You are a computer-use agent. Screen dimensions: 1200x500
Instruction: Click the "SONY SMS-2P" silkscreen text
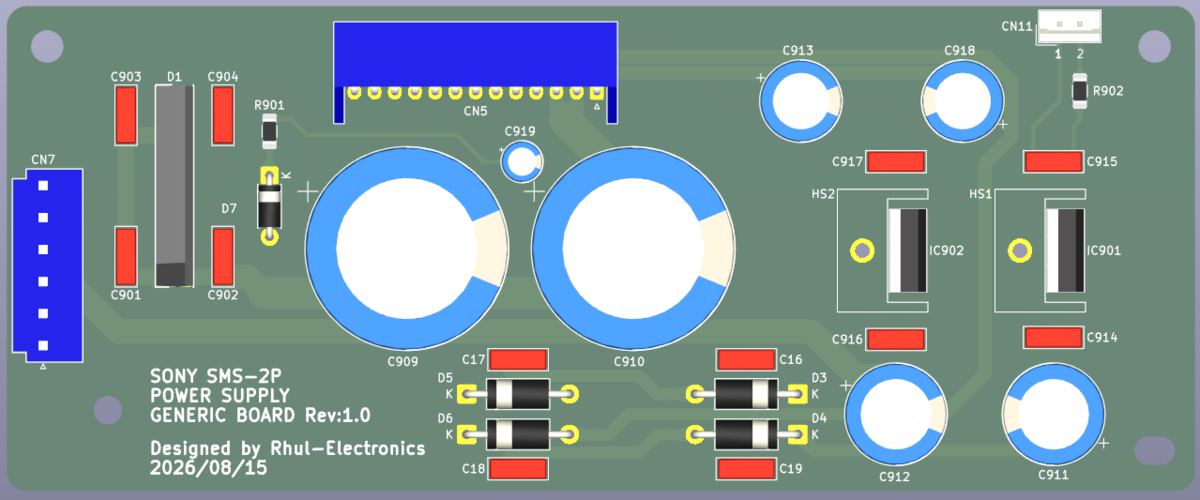[216, 377]
